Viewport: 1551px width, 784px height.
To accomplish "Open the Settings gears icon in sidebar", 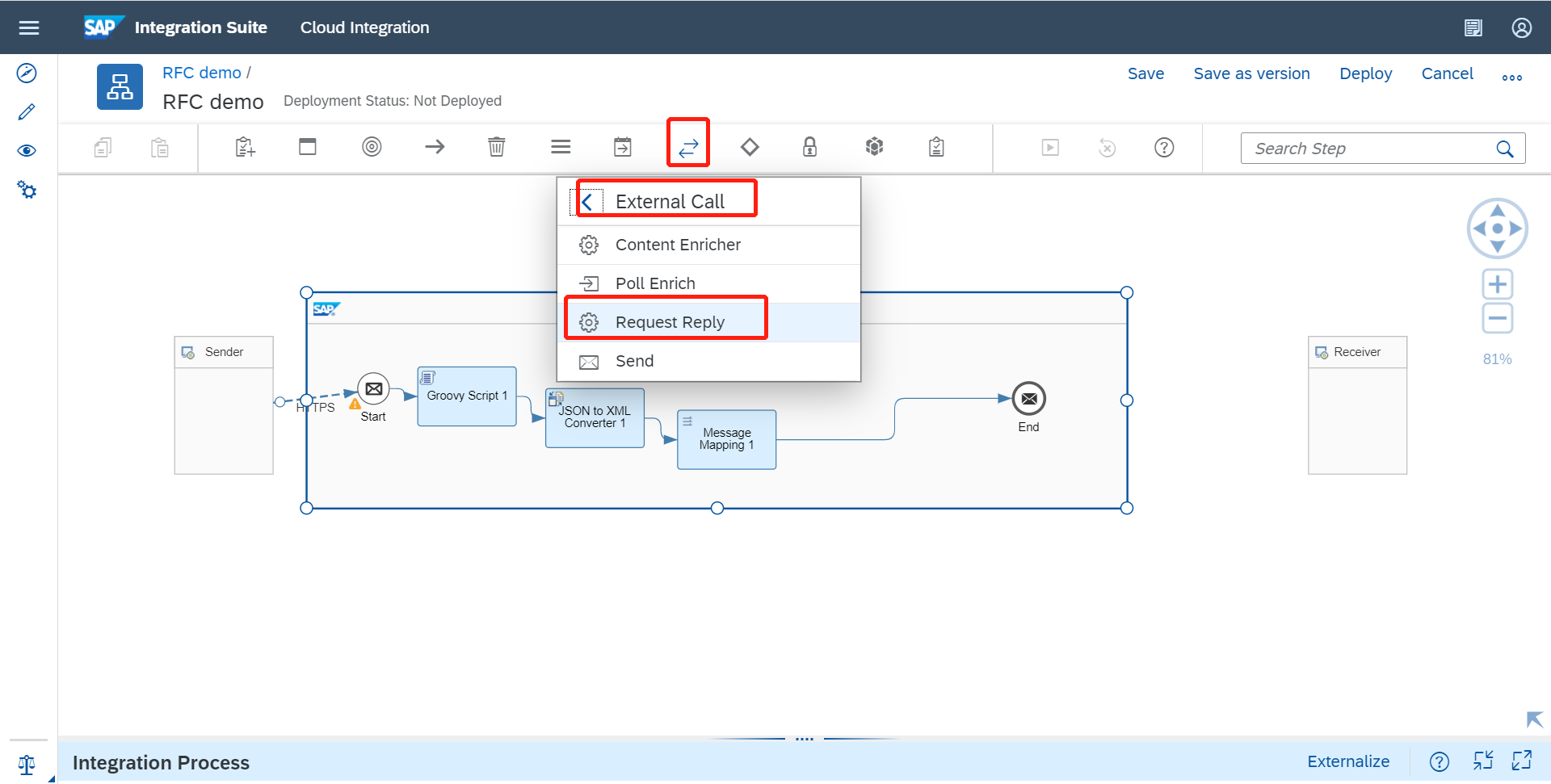I will [x=27, y=190].
